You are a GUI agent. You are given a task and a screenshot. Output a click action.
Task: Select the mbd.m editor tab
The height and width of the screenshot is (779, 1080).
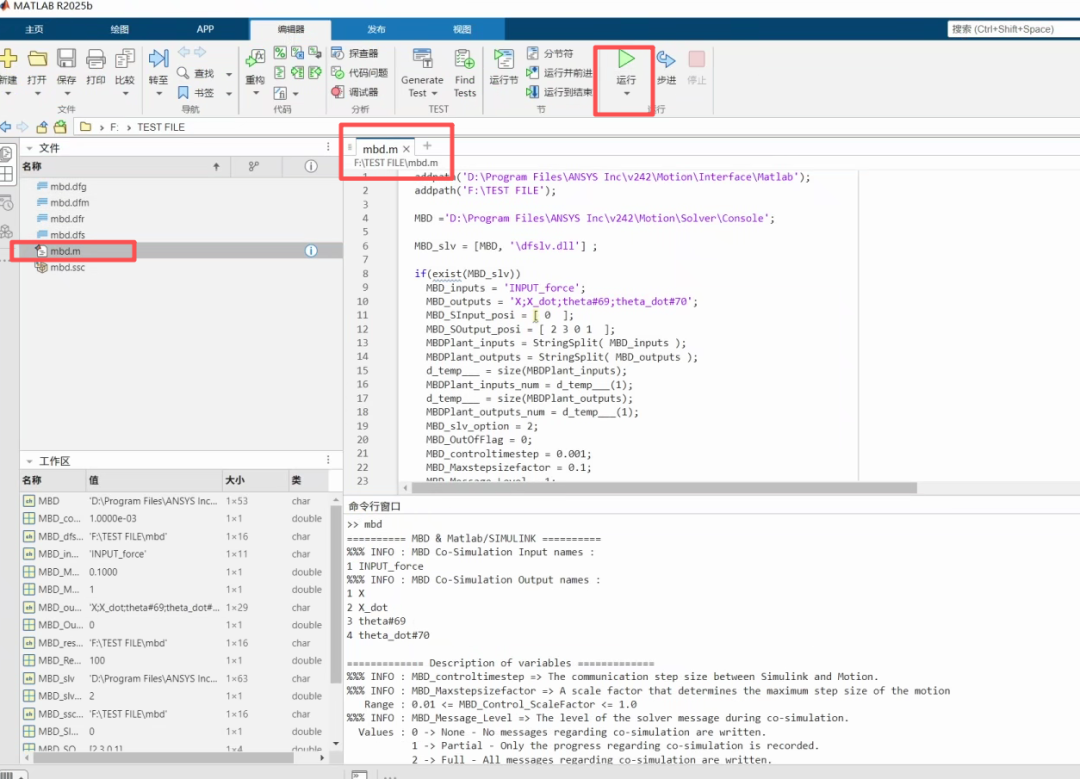point(380,149)
